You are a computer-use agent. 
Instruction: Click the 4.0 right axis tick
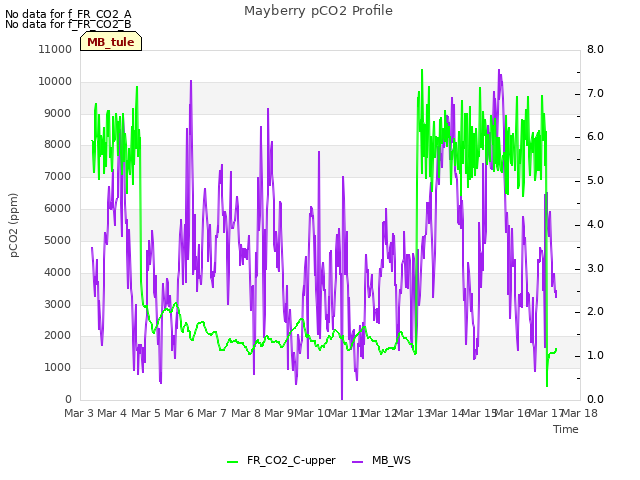point(595,224)
